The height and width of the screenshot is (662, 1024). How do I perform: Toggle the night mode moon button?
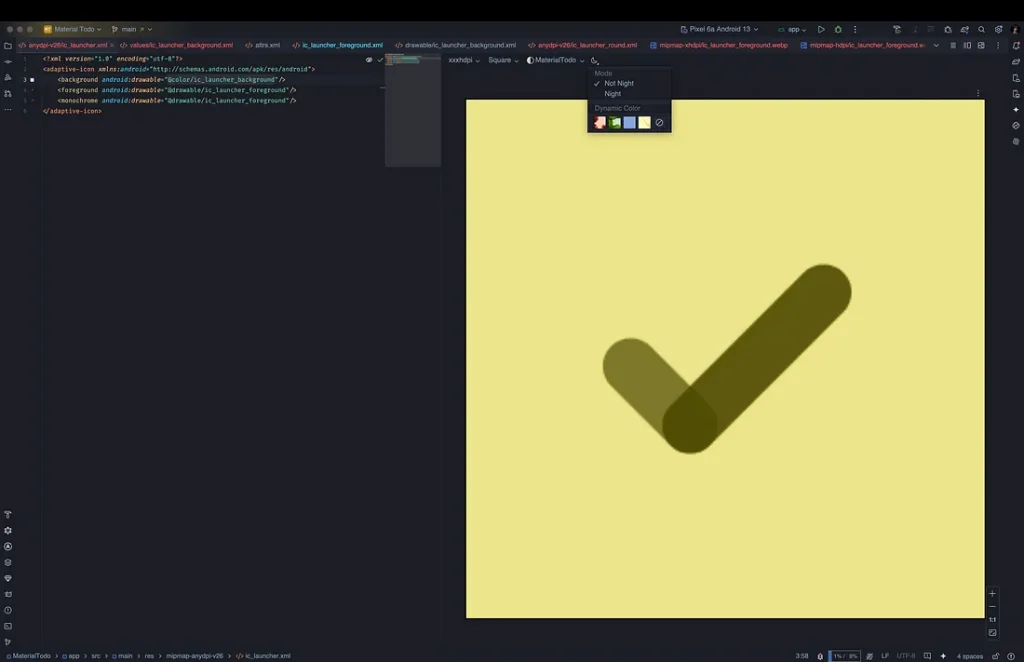594,60
